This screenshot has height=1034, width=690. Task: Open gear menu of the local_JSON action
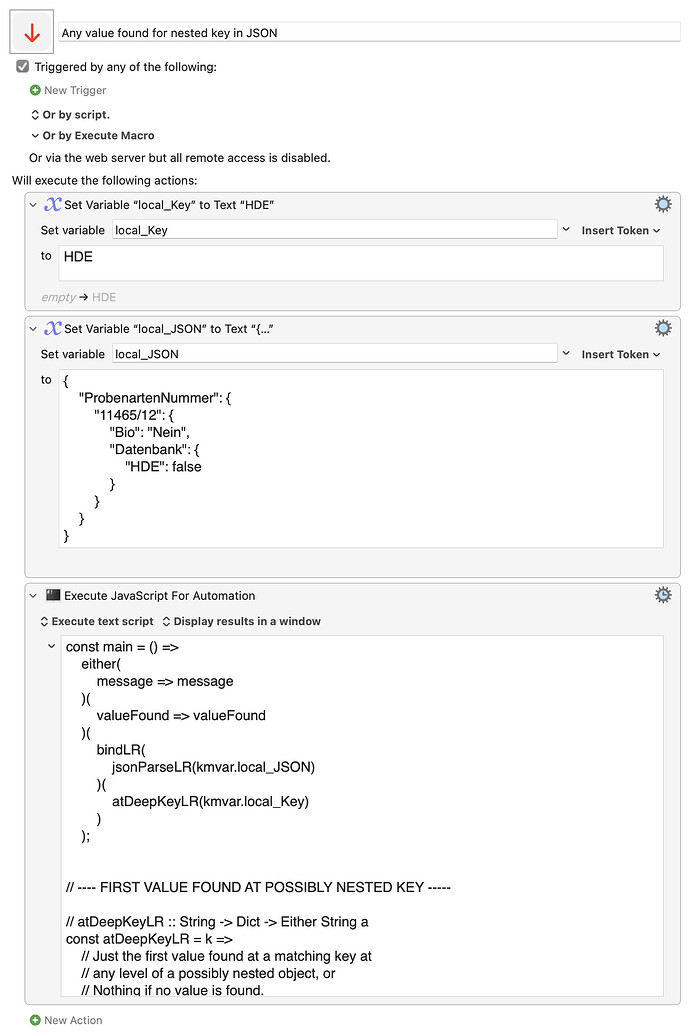coord(663,328)
